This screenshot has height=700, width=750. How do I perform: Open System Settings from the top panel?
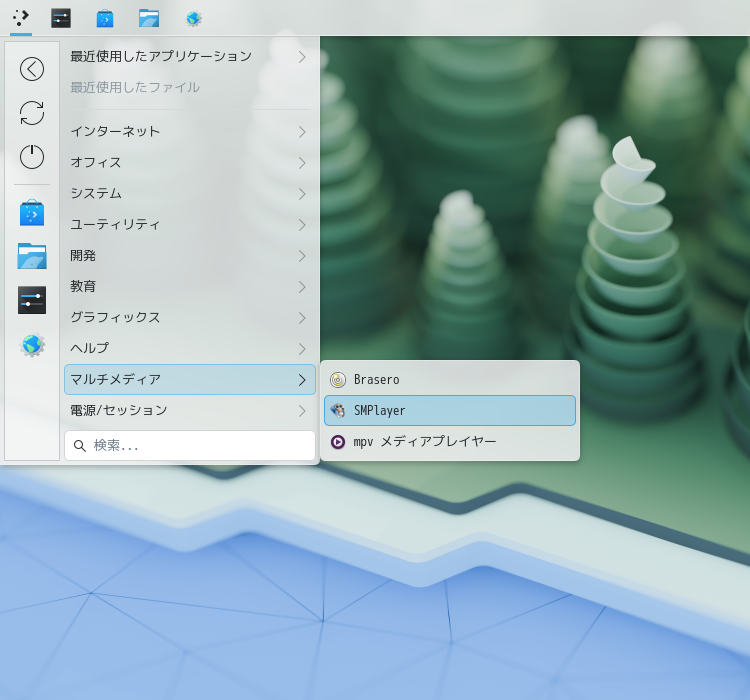coord(61,18)
